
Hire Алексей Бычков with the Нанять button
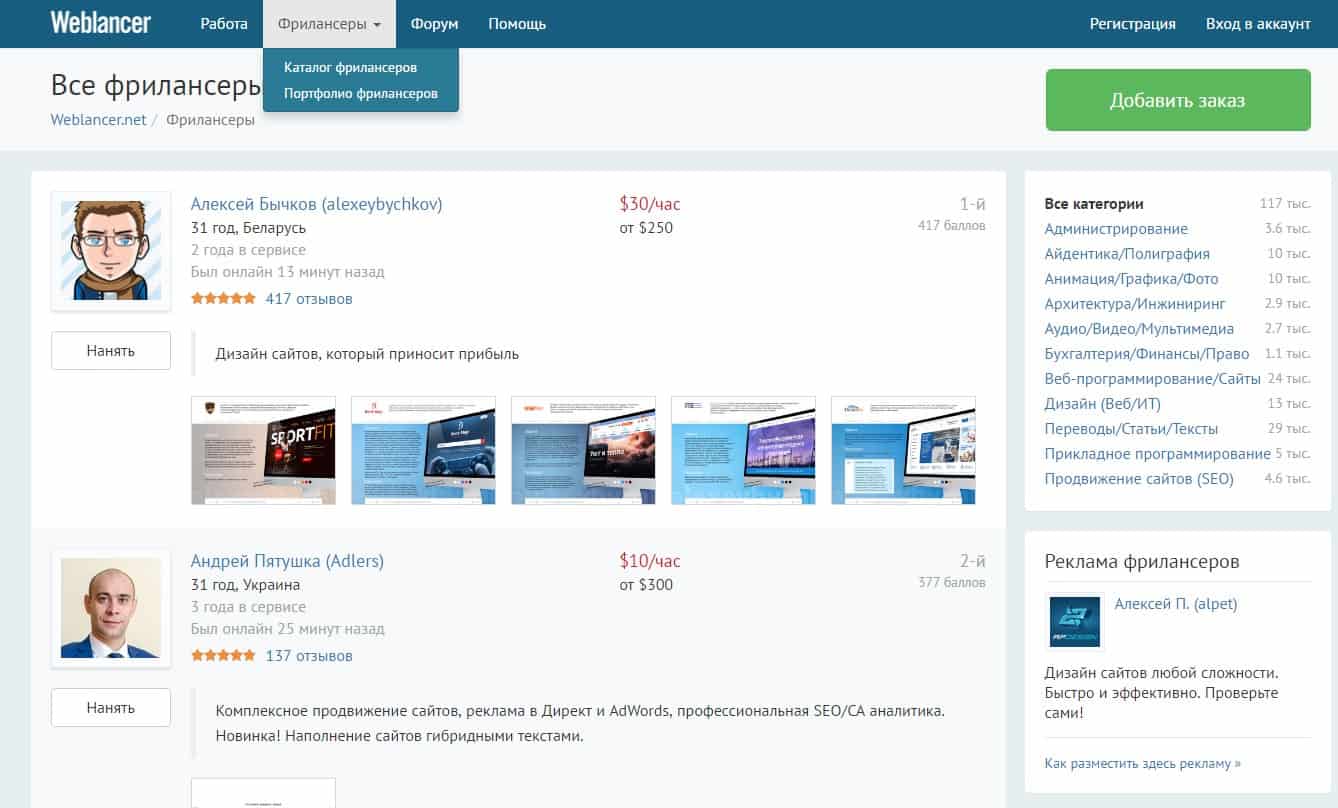click(111, 351)
